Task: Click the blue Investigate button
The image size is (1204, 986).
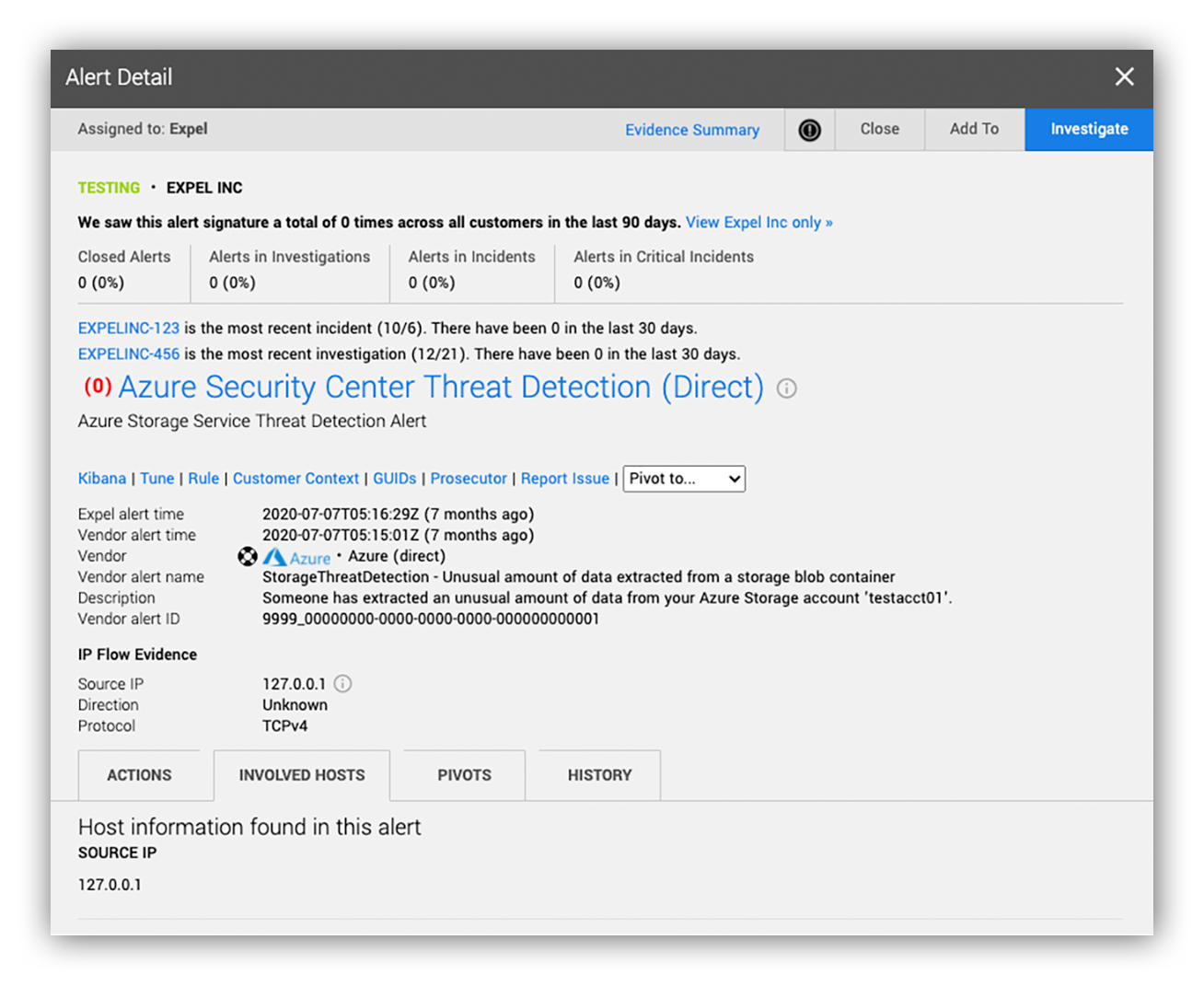Action: 1089,129
